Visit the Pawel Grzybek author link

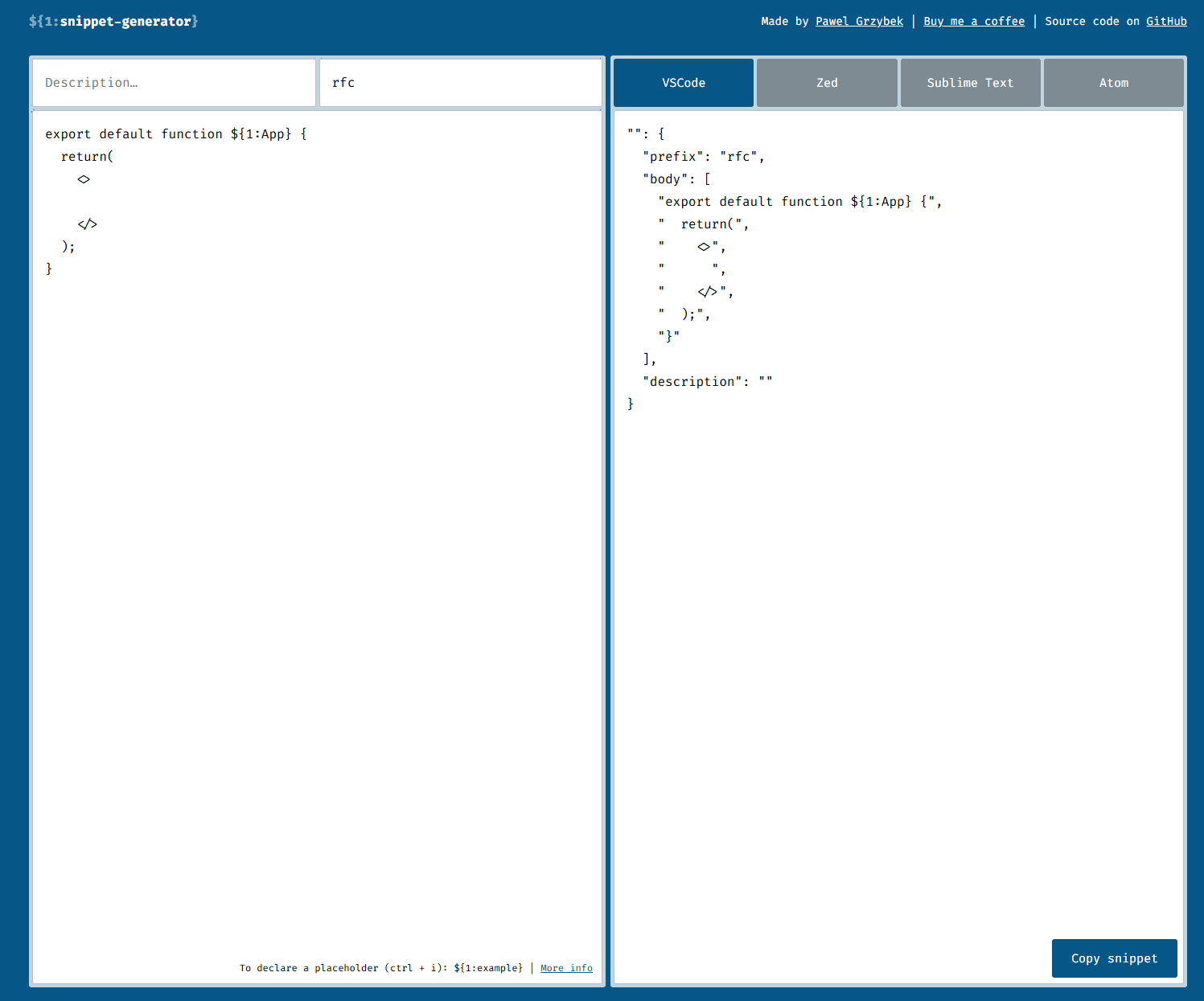(859, 21)
